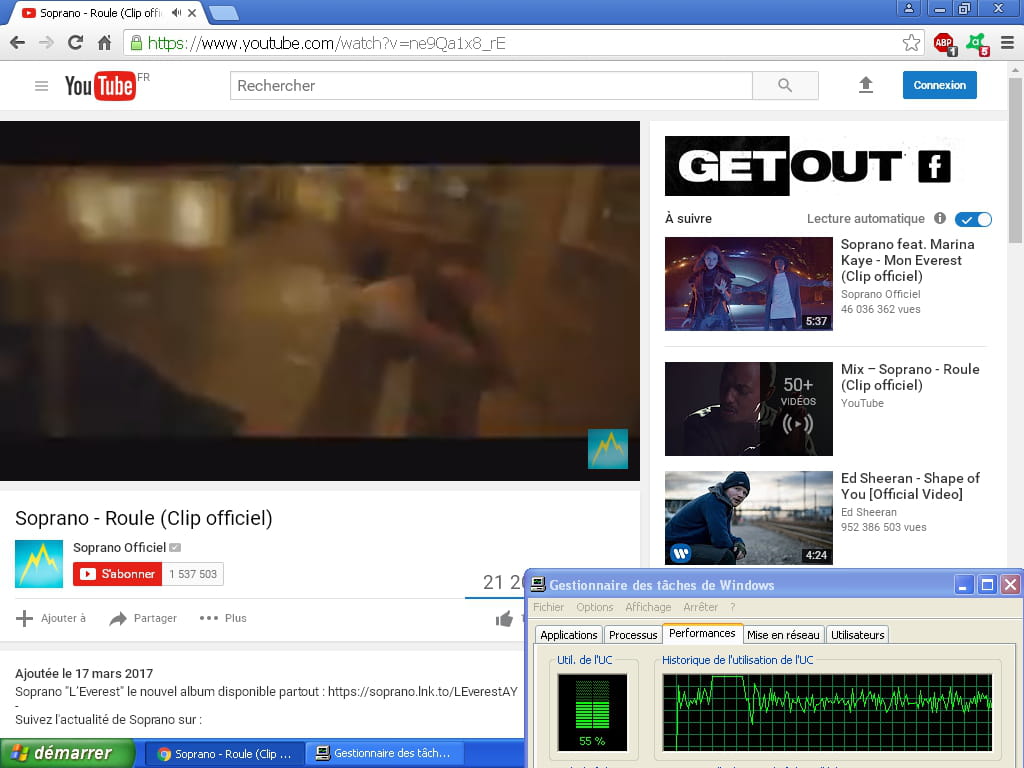The image size is (1024, 768).
Task: Click the Ajouter à button
Action: [x=51, y=618]
